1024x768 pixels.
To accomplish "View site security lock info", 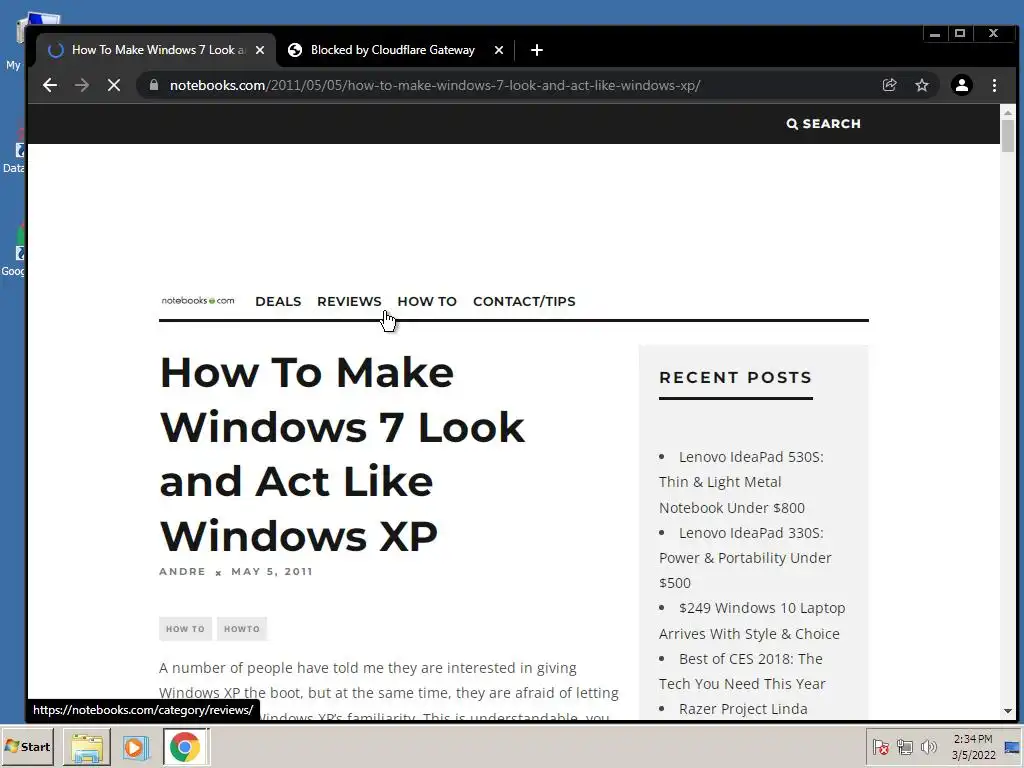I will tap(153, 86).
